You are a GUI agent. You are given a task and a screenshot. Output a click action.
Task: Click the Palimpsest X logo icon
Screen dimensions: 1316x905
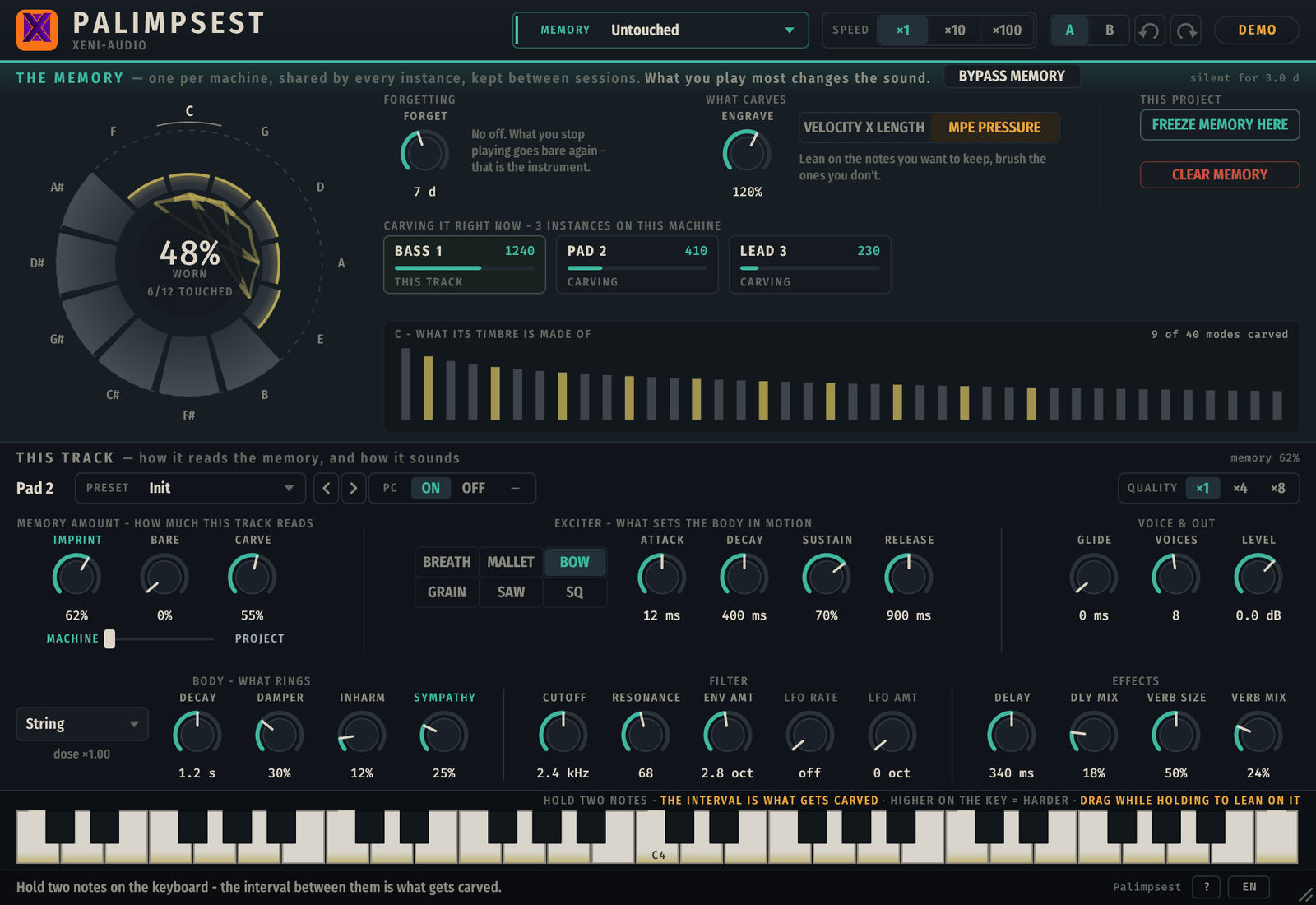tap(37, 30)
